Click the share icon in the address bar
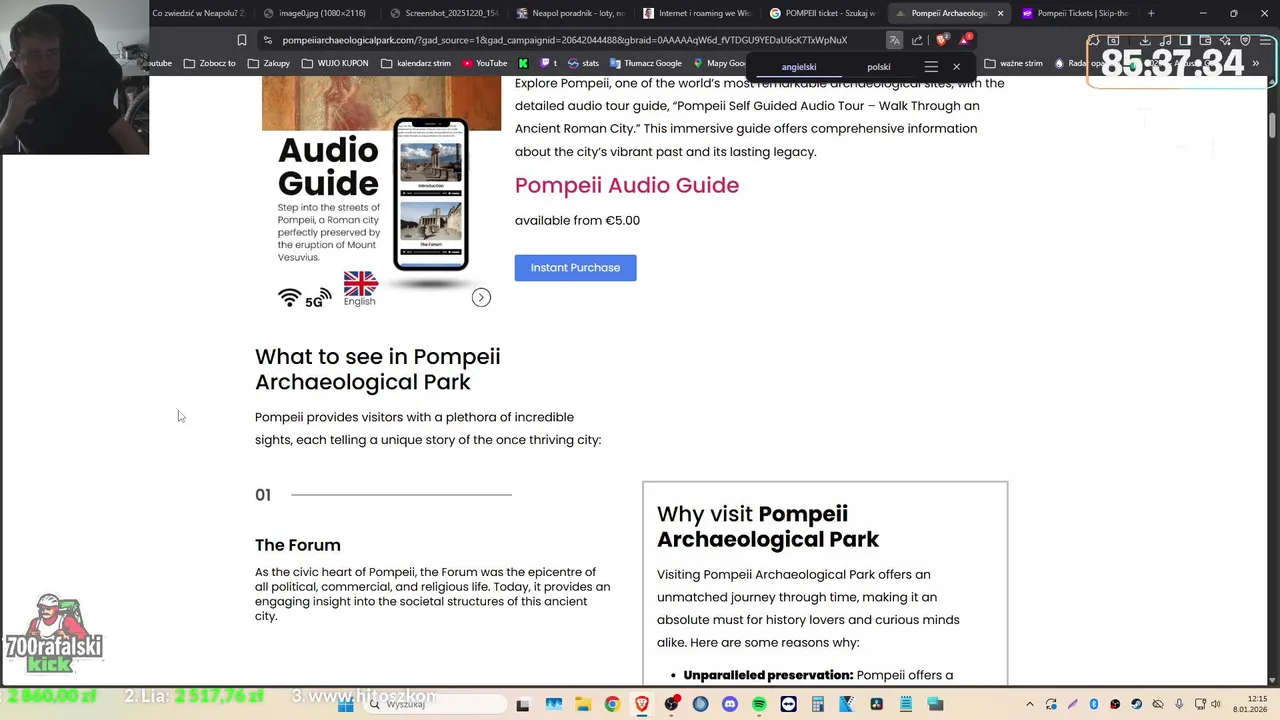 pos(917,40)
